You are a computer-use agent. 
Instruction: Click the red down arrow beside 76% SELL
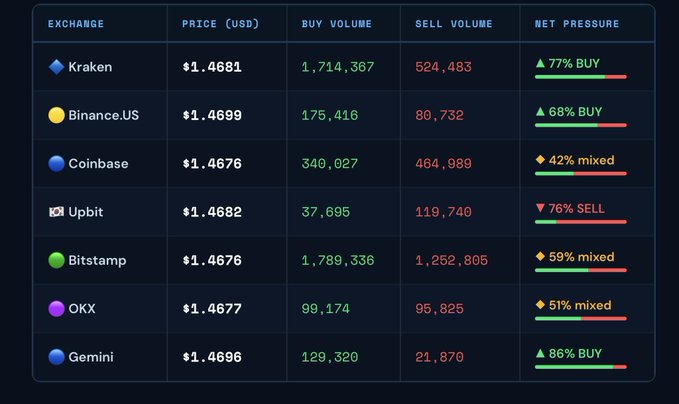(x=540, y=208)
